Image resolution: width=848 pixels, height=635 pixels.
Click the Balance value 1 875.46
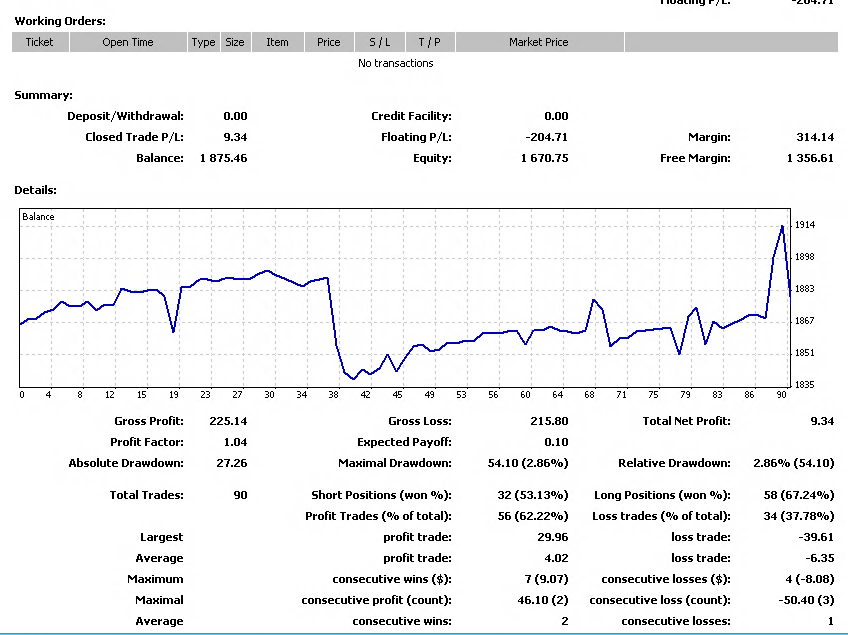click(x=222, y=158)
